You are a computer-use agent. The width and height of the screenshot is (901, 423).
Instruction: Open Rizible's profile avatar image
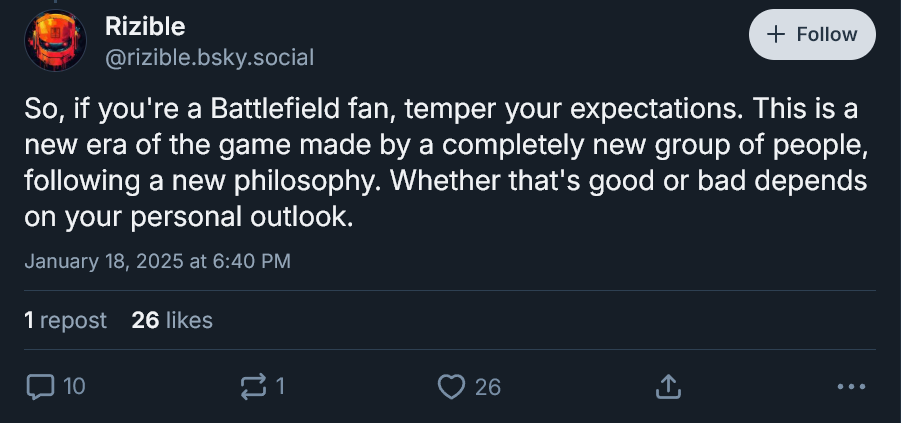pyautogui.click(x=54, y=43)
